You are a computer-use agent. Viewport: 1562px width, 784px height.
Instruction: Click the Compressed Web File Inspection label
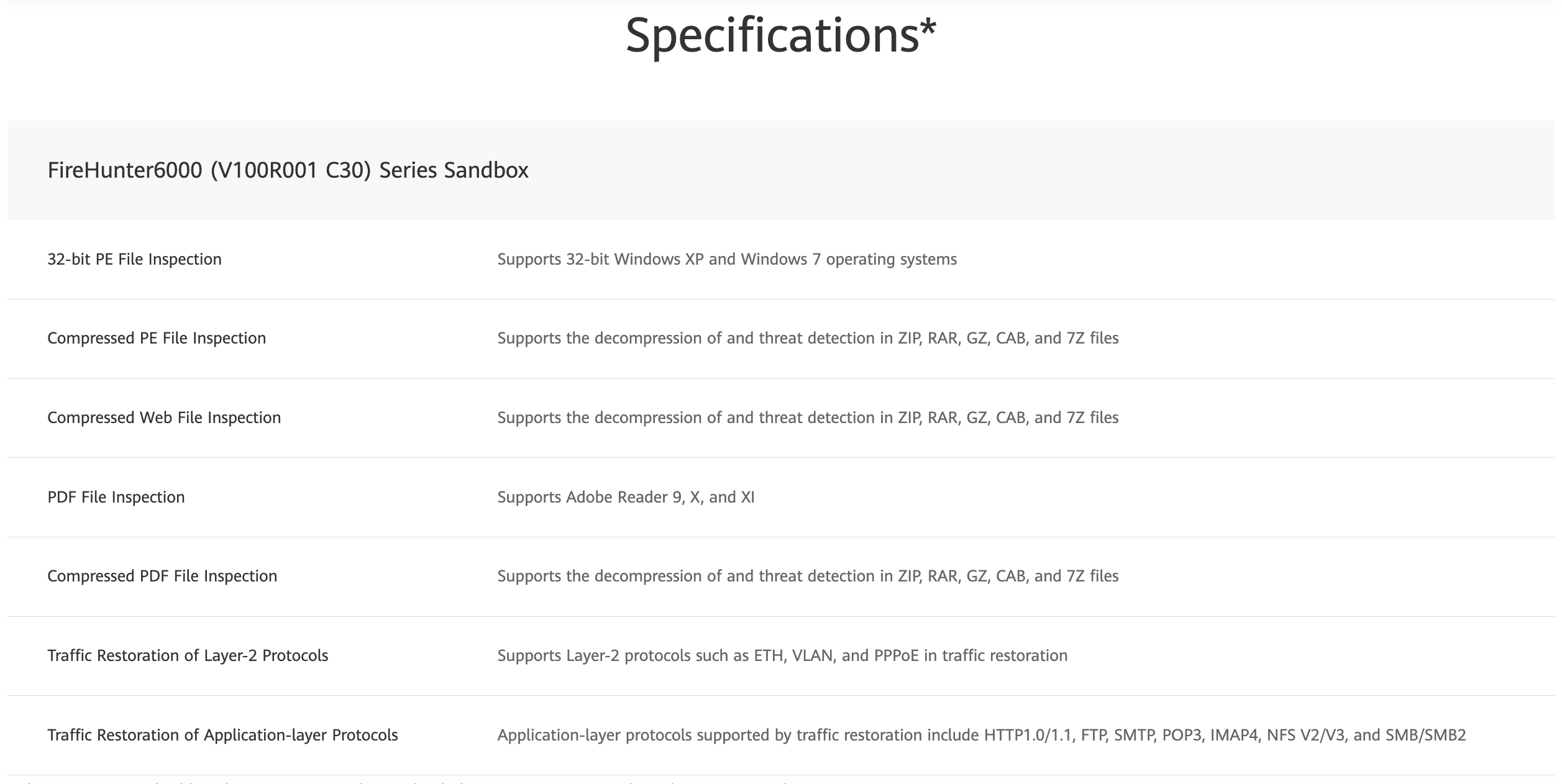164,417
